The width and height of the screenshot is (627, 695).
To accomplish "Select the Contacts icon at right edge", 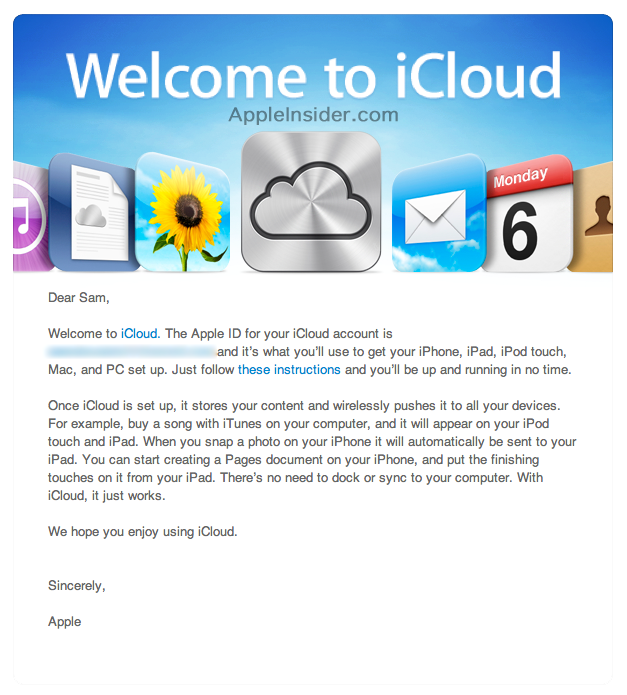I will (598, 218).
